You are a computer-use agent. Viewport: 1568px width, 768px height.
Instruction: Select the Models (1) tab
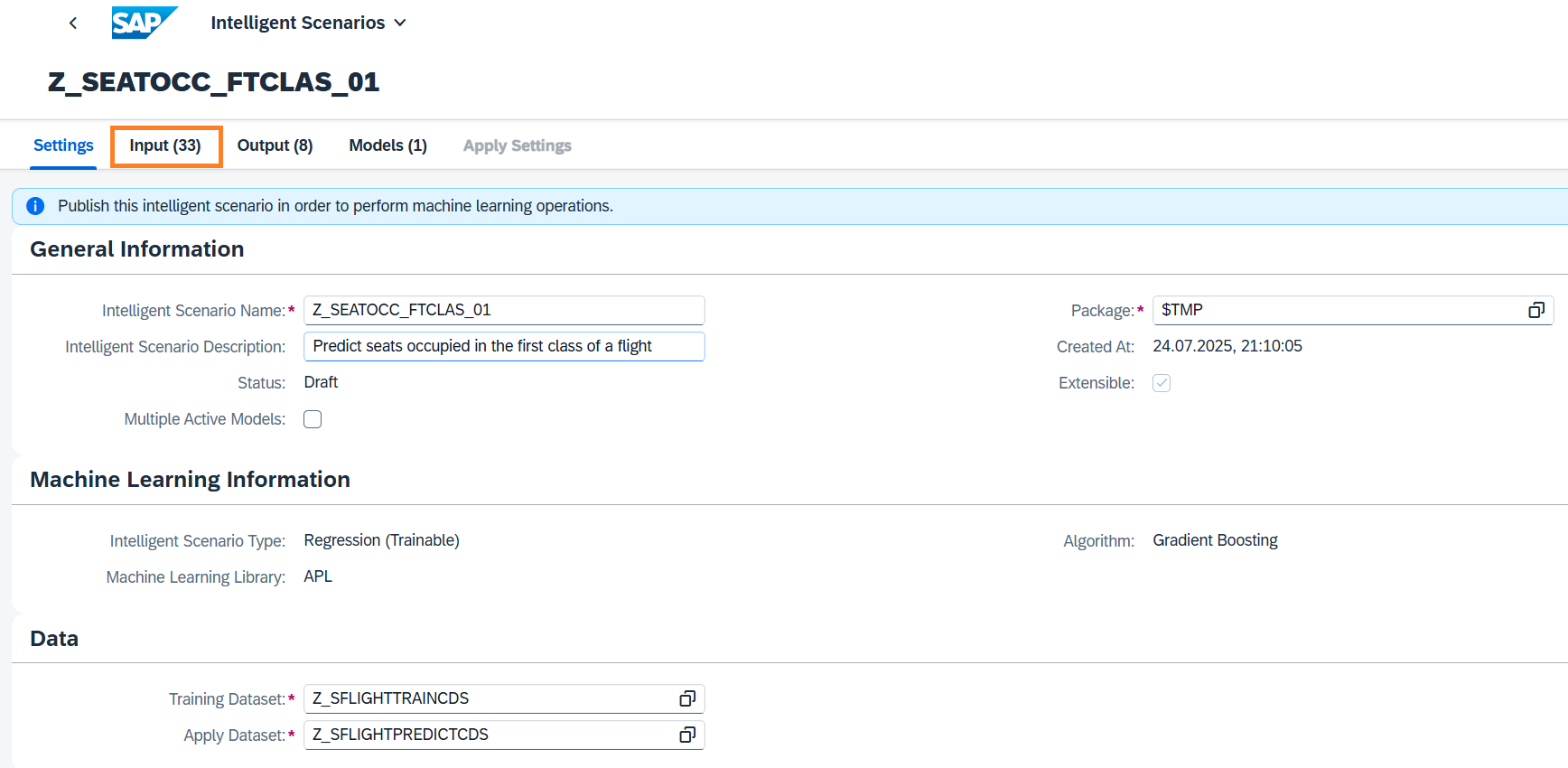pyautogui.click(x=387, y=145)
